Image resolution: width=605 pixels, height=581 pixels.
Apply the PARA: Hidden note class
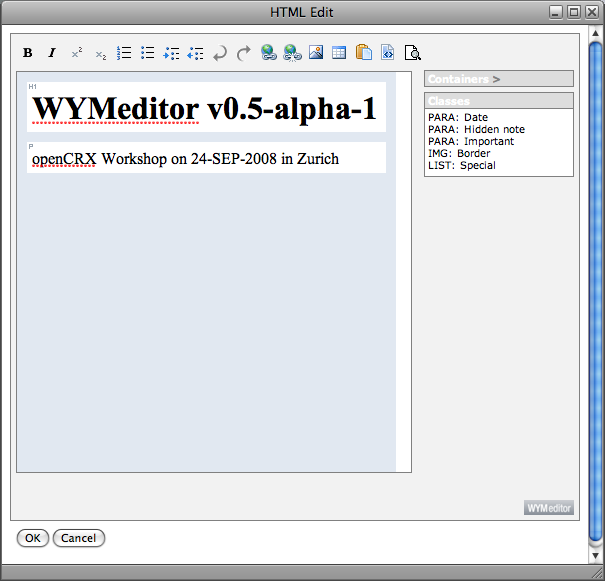[x=477, y=129]
